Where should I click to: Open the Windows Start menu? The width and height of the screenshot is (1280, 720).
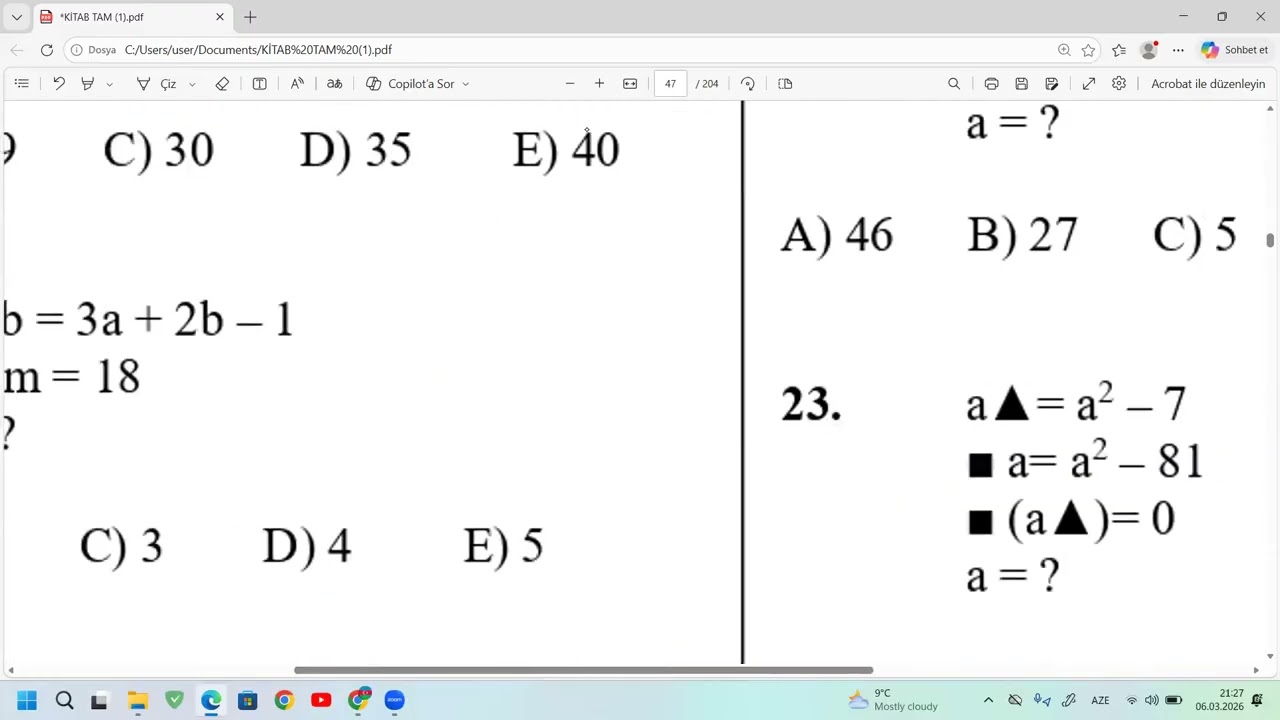point(27,700)
